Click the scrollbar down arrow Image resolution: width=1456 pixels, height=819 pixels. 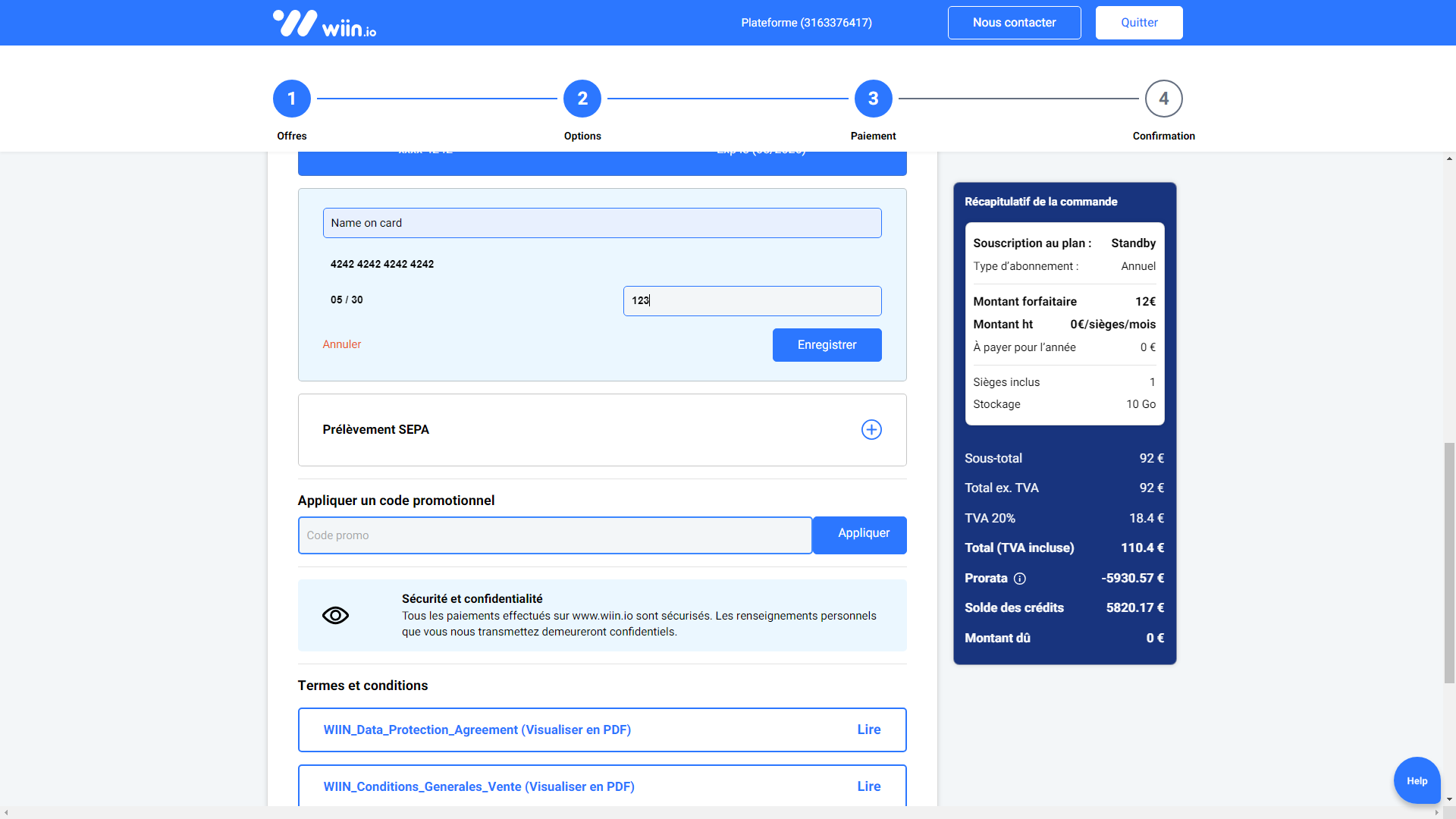click(x=1449, y=799)
